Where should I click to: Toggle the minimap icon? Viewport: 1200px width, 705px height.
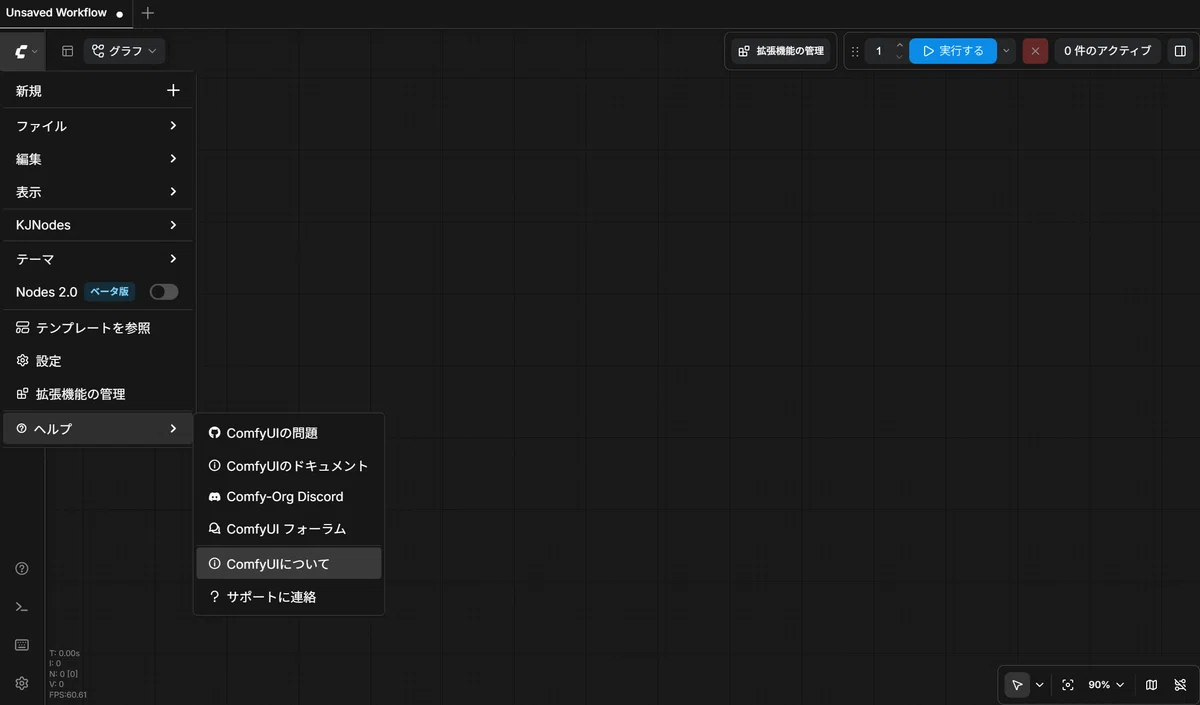click(x=1152, y=685)
